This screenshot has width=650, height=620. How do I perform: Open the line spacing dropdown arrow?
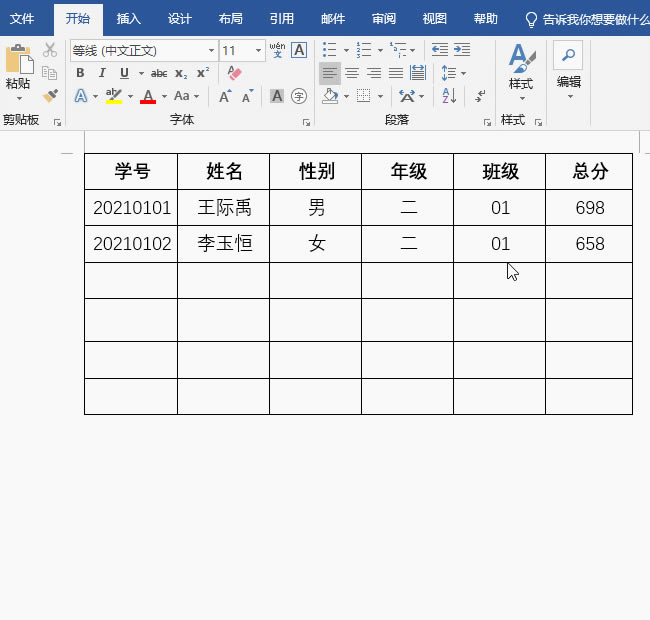tap(463, 73)
